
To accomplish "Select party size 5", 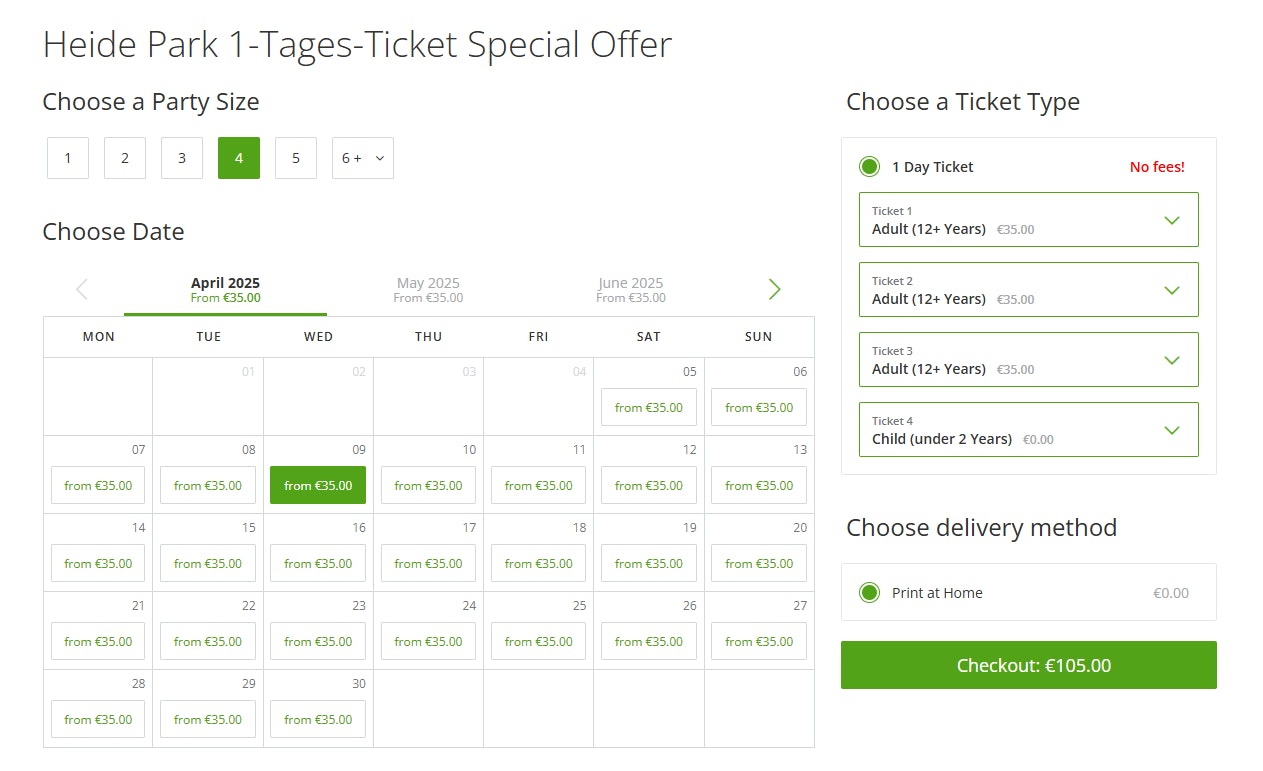I will tap(295, 158).
